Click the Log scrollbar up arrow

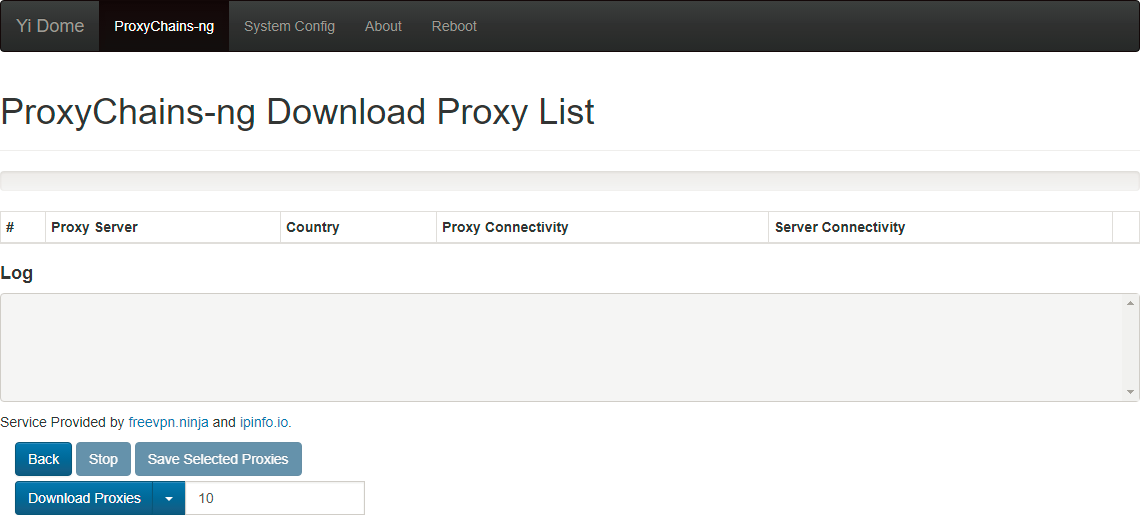coord(1131,303)
